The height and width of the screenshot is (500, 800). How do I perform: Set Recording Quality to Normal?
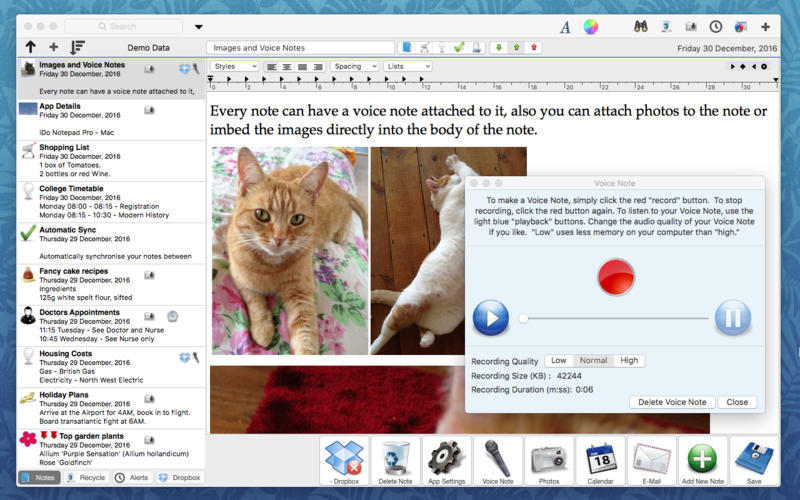[593, 360]
